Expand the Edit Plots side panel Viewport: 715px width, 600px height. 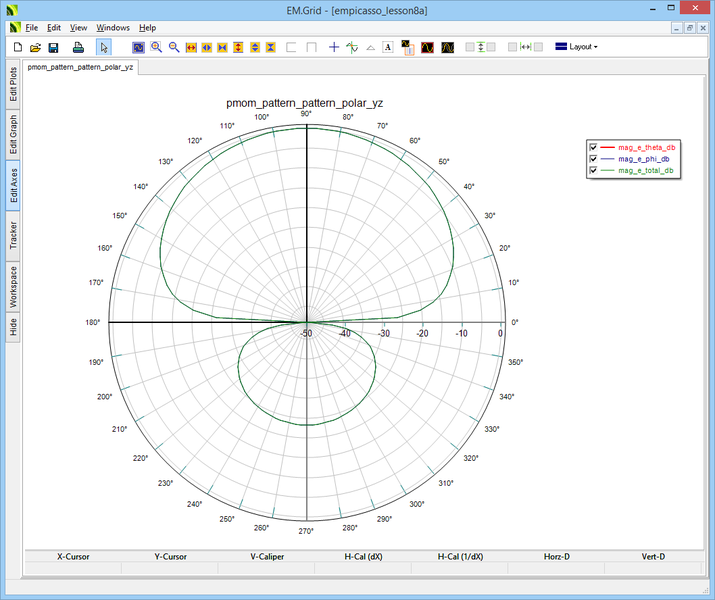point(13,87)
